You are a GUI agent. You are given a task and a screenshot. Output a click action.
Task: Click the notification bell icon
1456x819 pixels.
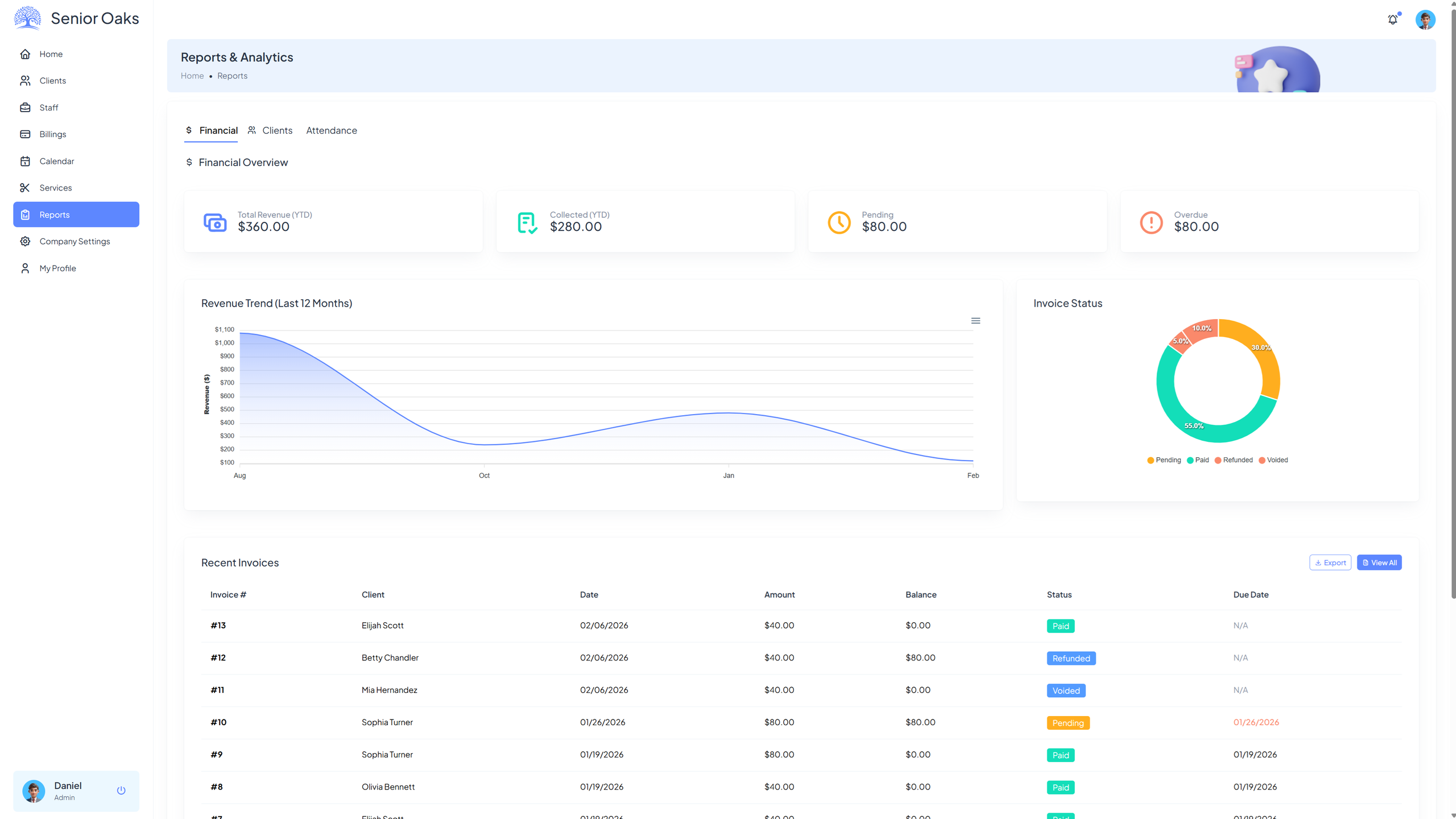(1392, 20)
